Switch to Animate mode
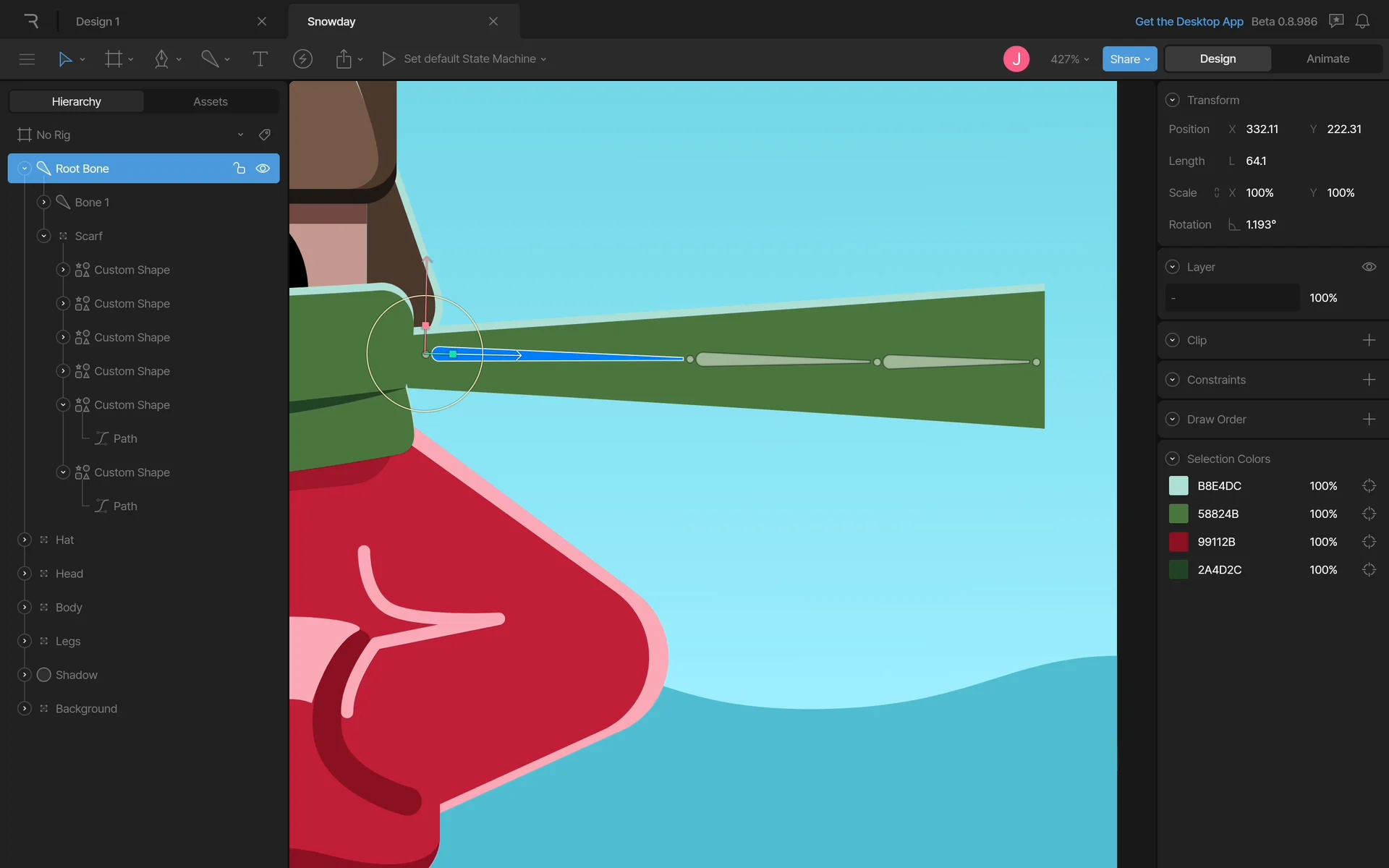Screen dimensions: 1389x868 [x=1328, y=59]
